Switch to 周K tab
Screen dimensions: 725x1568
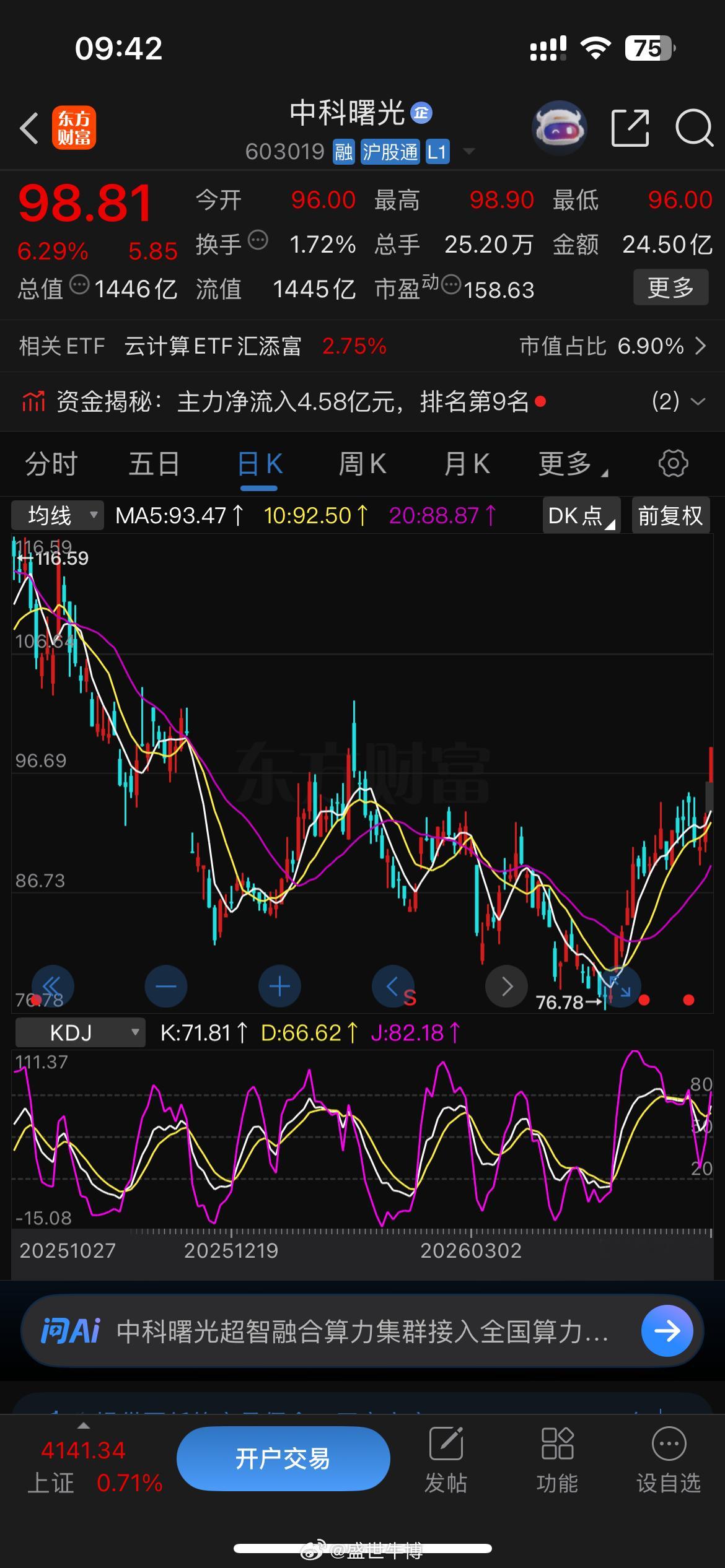tap(362, 464)
